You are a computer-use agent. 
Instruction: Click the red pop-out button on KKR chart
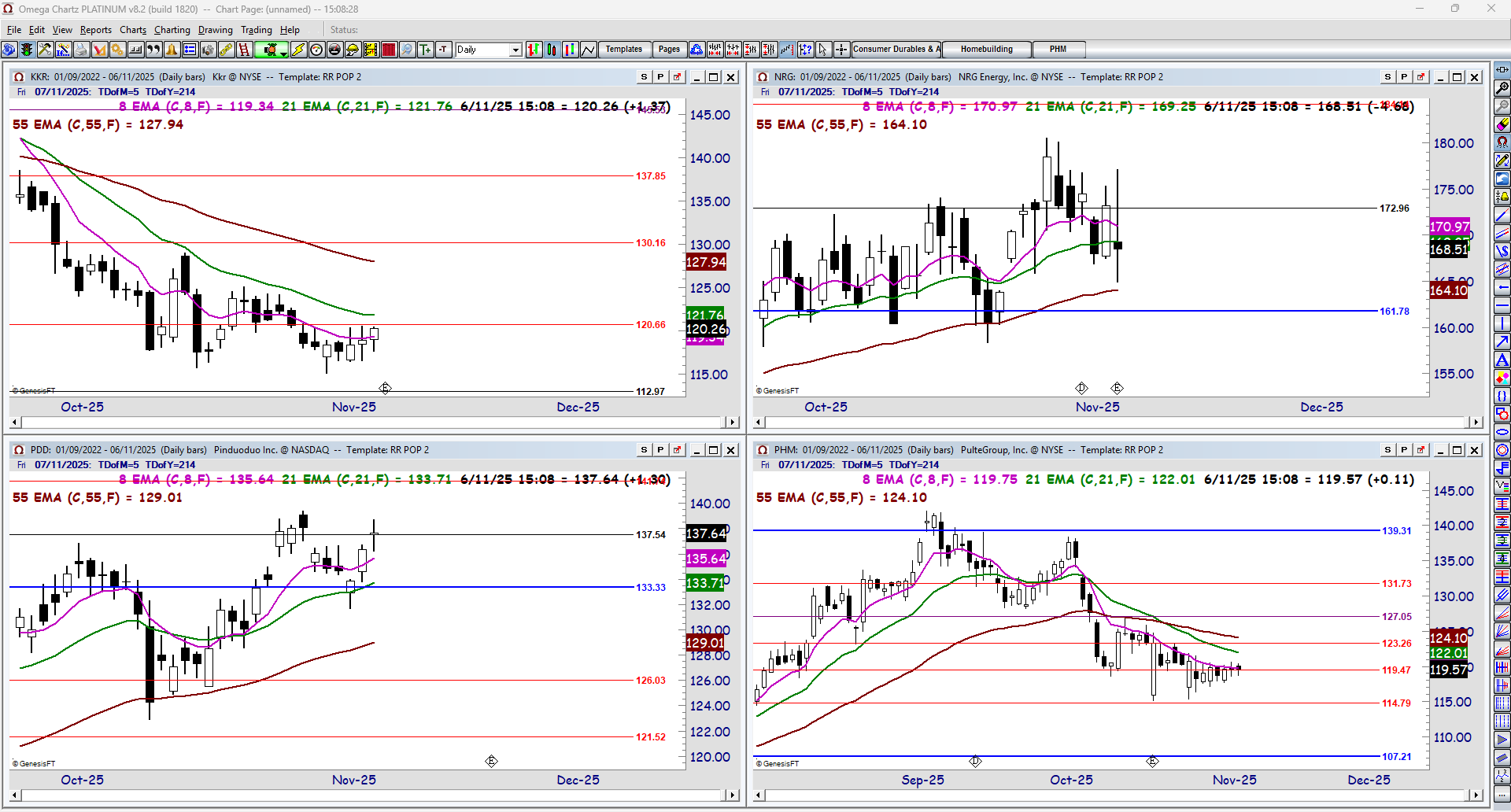tap(677, 77)
